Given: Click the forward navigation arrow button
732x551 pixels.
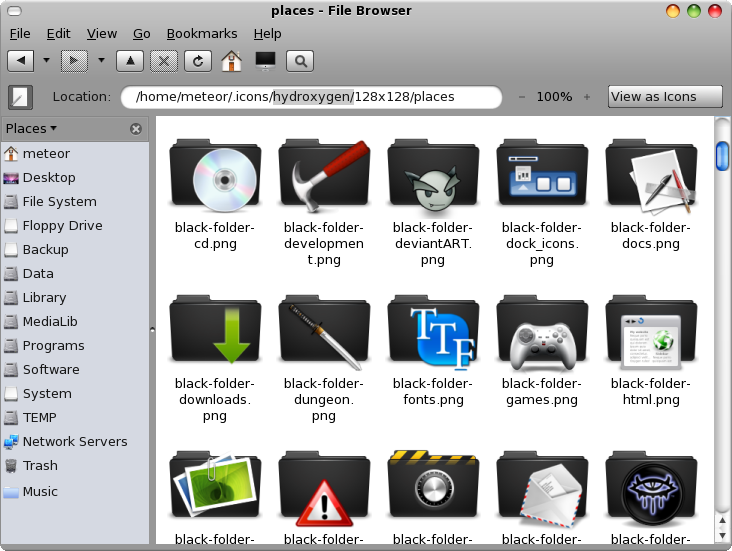Looking at the screenshot, I should tap(74, 61).
